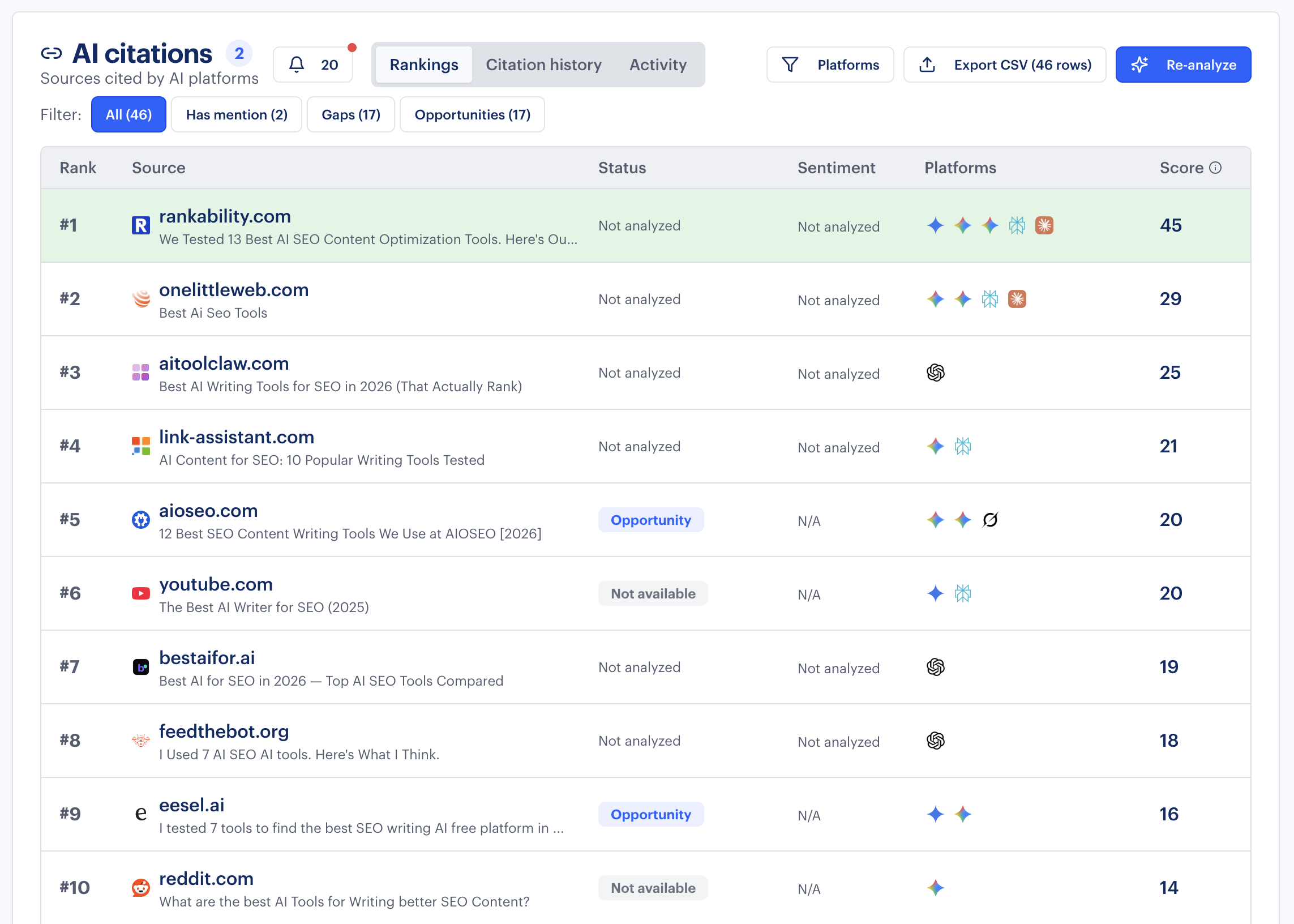Open the Opportunity status on aioseo.com row
Viewport: 1294px width, 924px height.
point(651,519)
